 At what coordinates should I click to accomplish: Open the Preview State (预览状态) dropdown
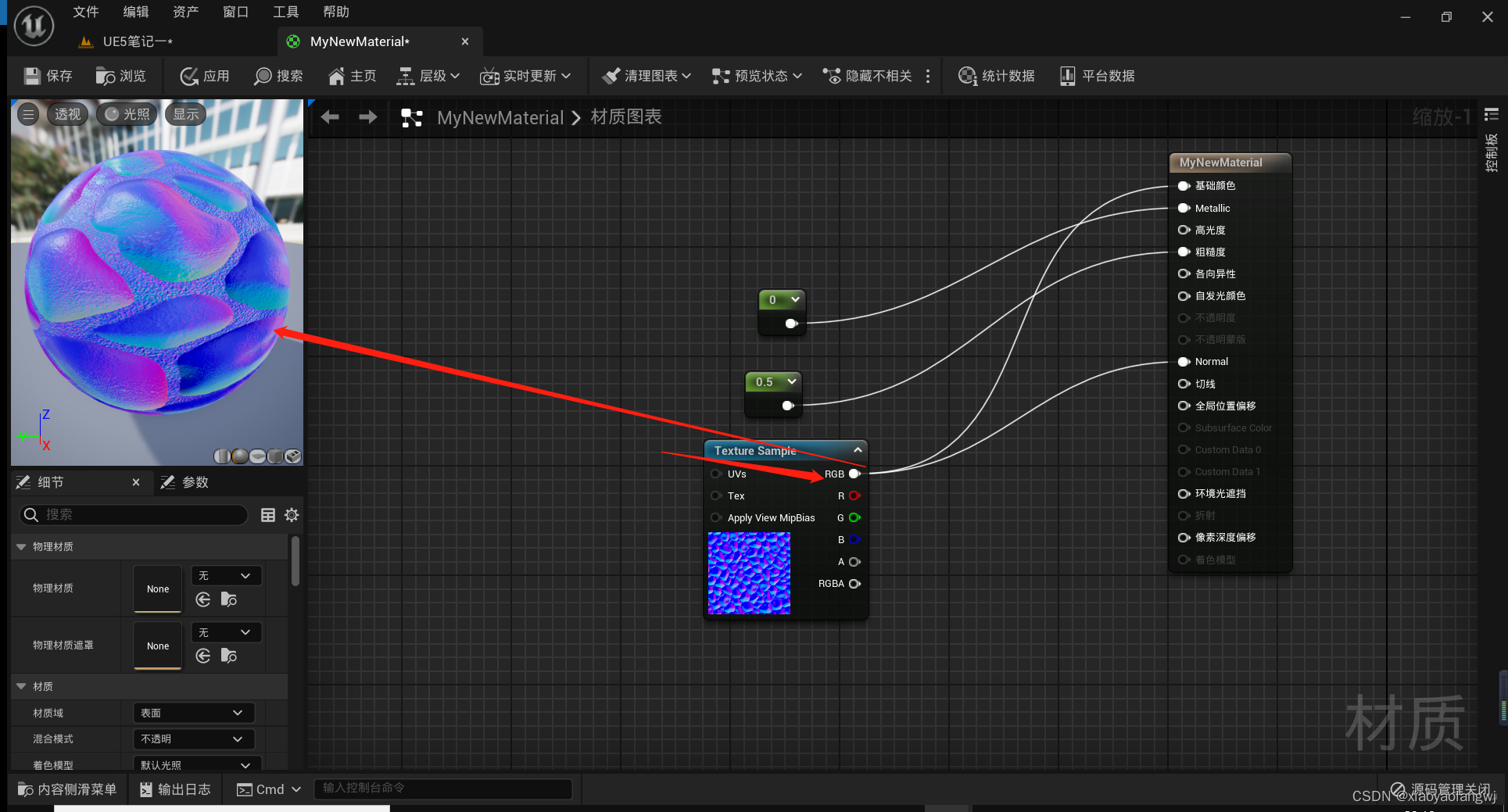[757, 76]
